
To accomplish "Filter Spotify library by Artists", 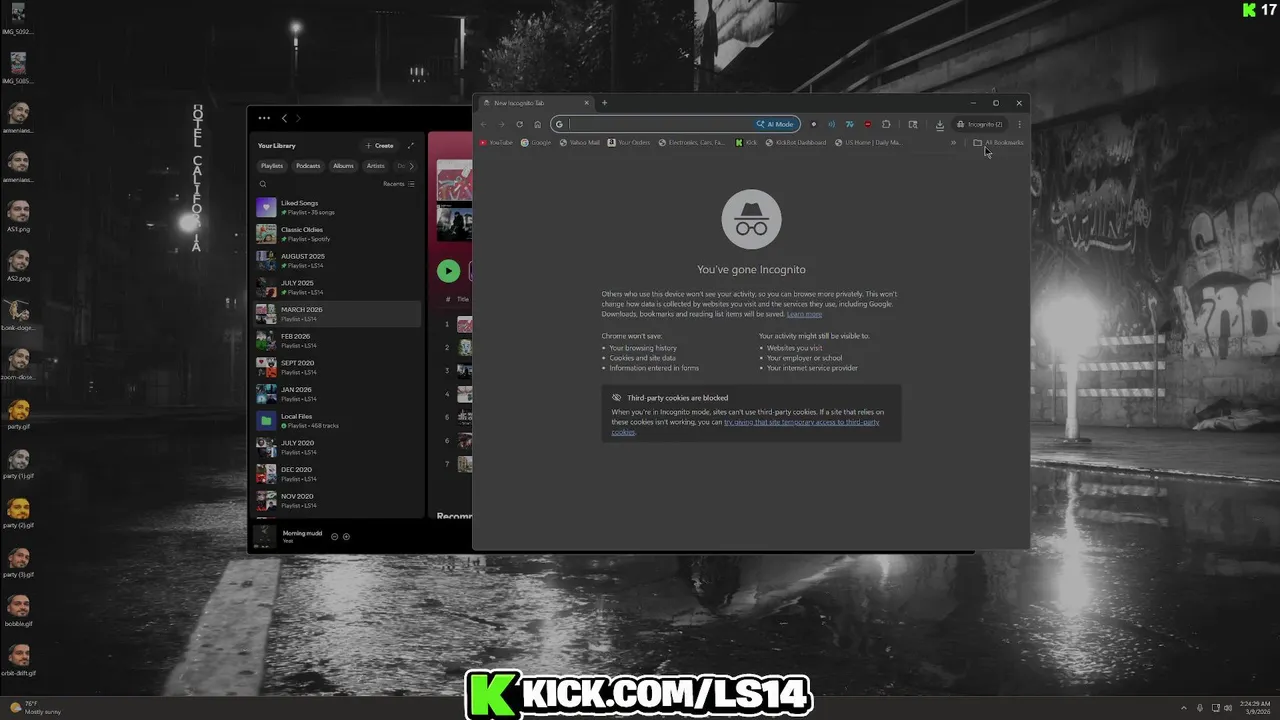I will point(375,166).
